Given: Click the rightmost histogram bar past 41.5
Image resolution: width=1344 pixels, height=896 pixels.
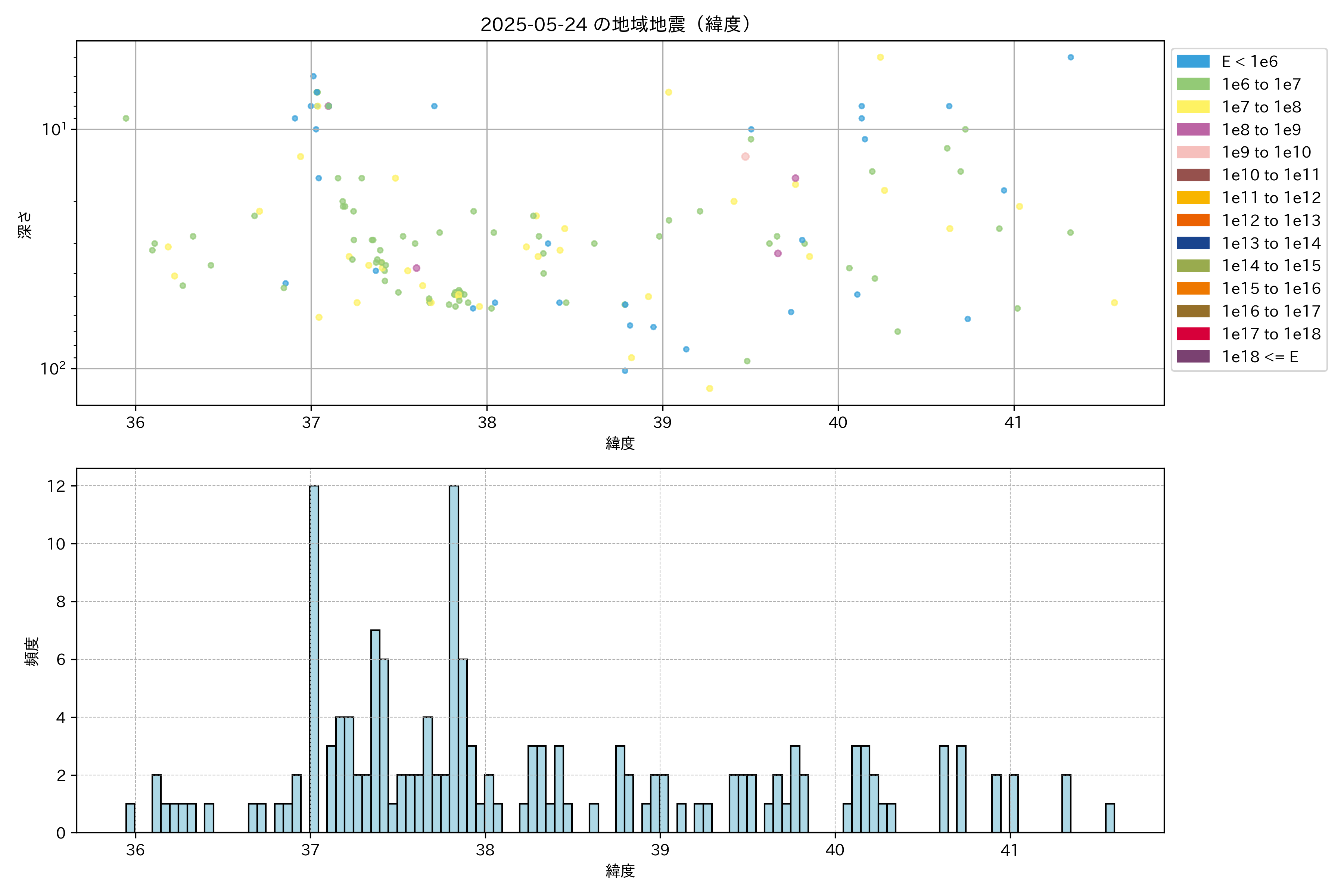Looking at the screenshot, I should pyautogui.click(x=1110, y=818).
